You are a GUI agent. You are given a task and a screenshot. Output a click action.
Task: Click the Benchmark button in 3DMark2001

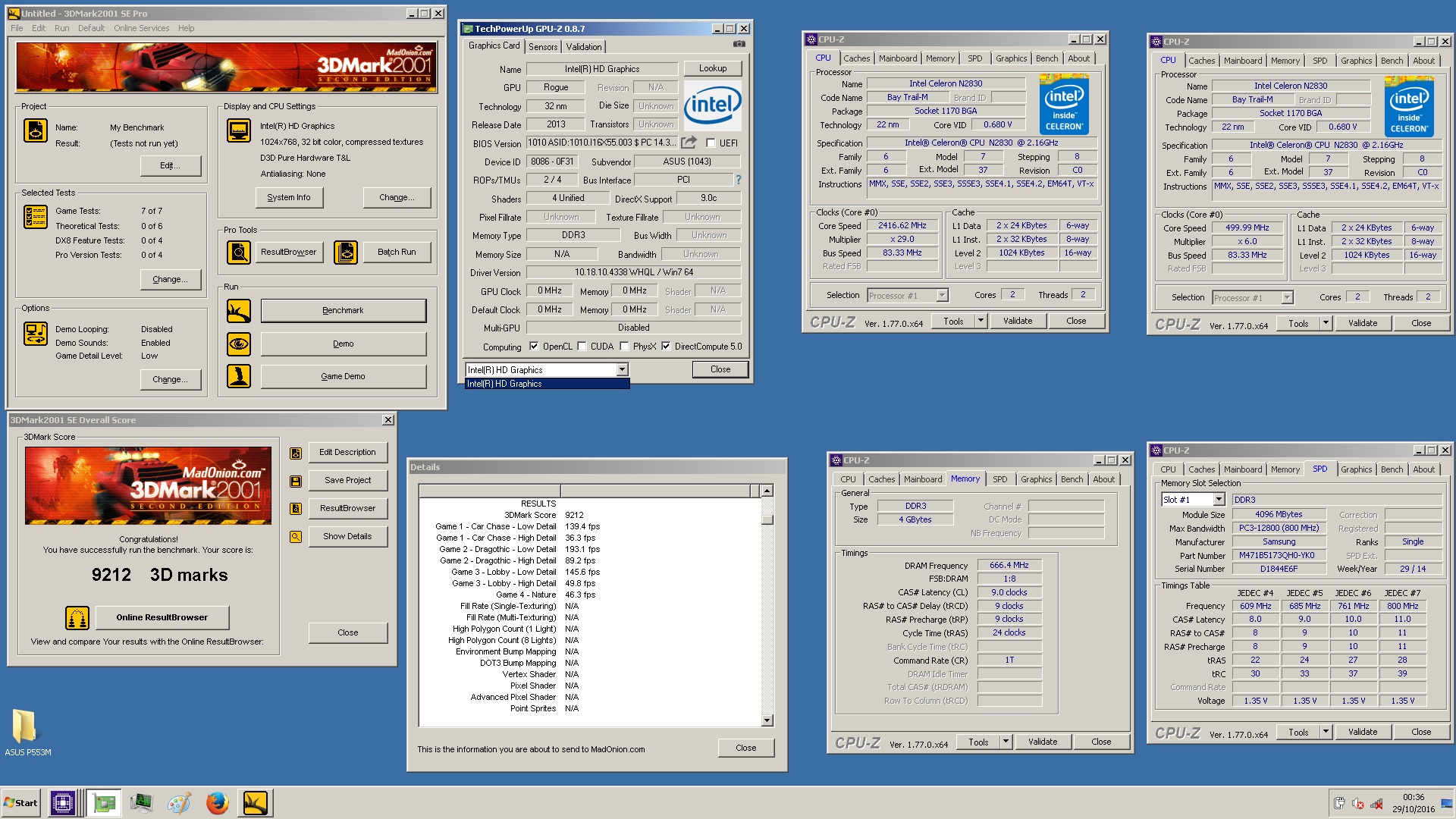[344, 310]
